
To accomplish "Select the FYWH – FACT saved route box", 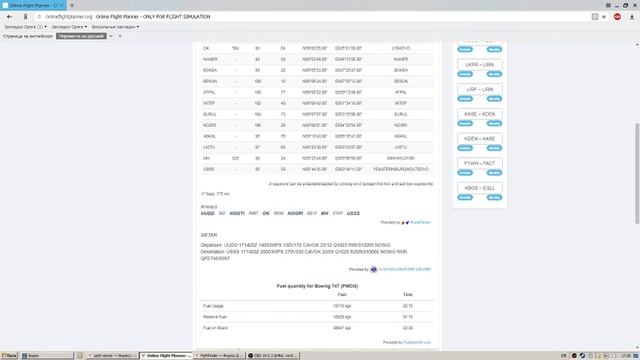I will 480,163.
